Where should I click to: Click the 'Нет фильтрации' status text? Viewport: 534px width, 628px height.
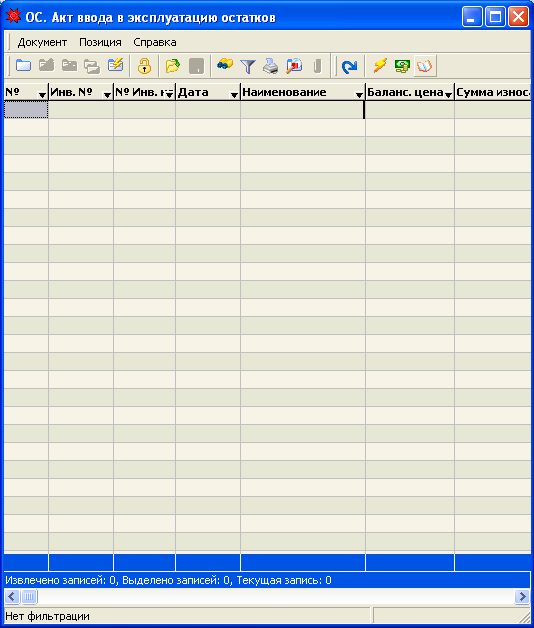47,616
